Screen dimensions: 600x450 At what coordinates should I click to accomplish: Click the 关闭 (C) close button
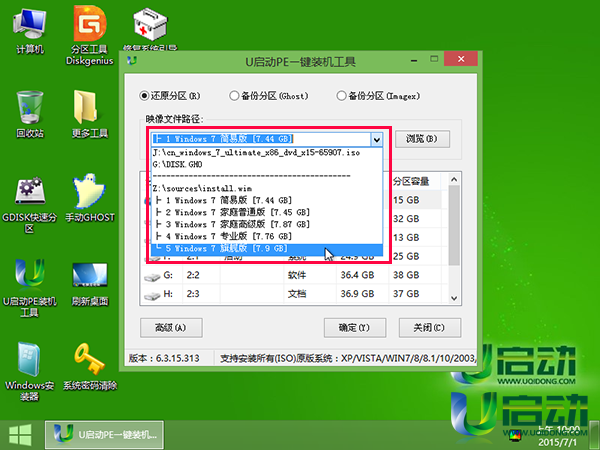click(429, 328)
